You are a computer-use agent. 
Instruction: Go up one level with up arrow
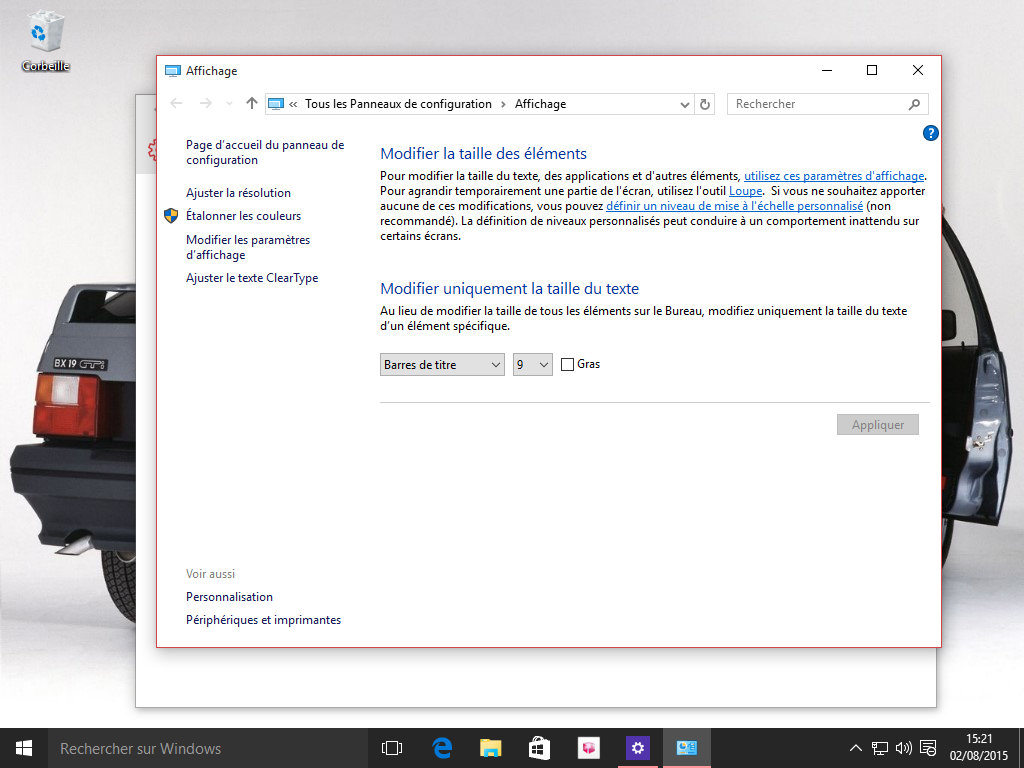pyautogui.click(x=251, y=104)
